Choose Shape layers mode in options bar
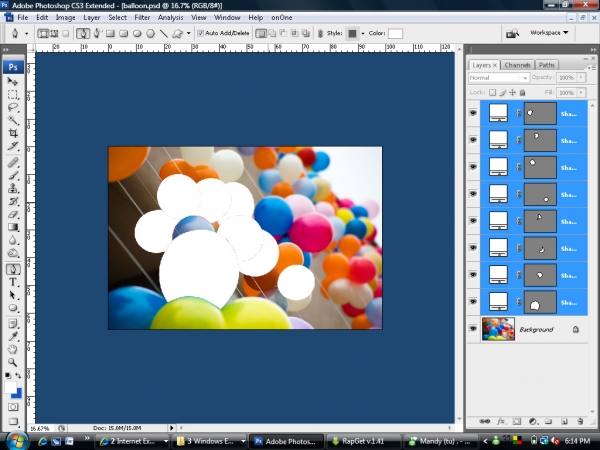 [x=42, y=34]
